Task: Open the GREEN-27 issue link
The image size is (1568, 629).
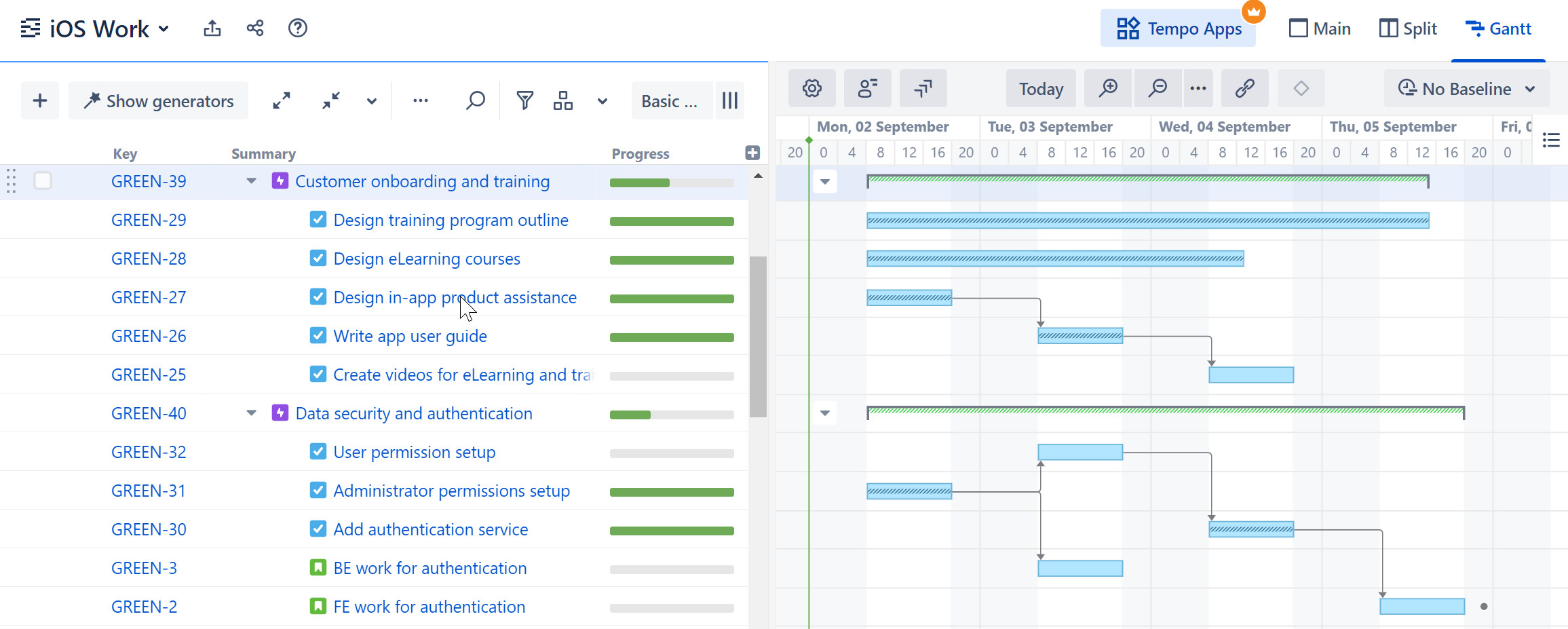Action: pyautogui.click(x=148, y=297)
